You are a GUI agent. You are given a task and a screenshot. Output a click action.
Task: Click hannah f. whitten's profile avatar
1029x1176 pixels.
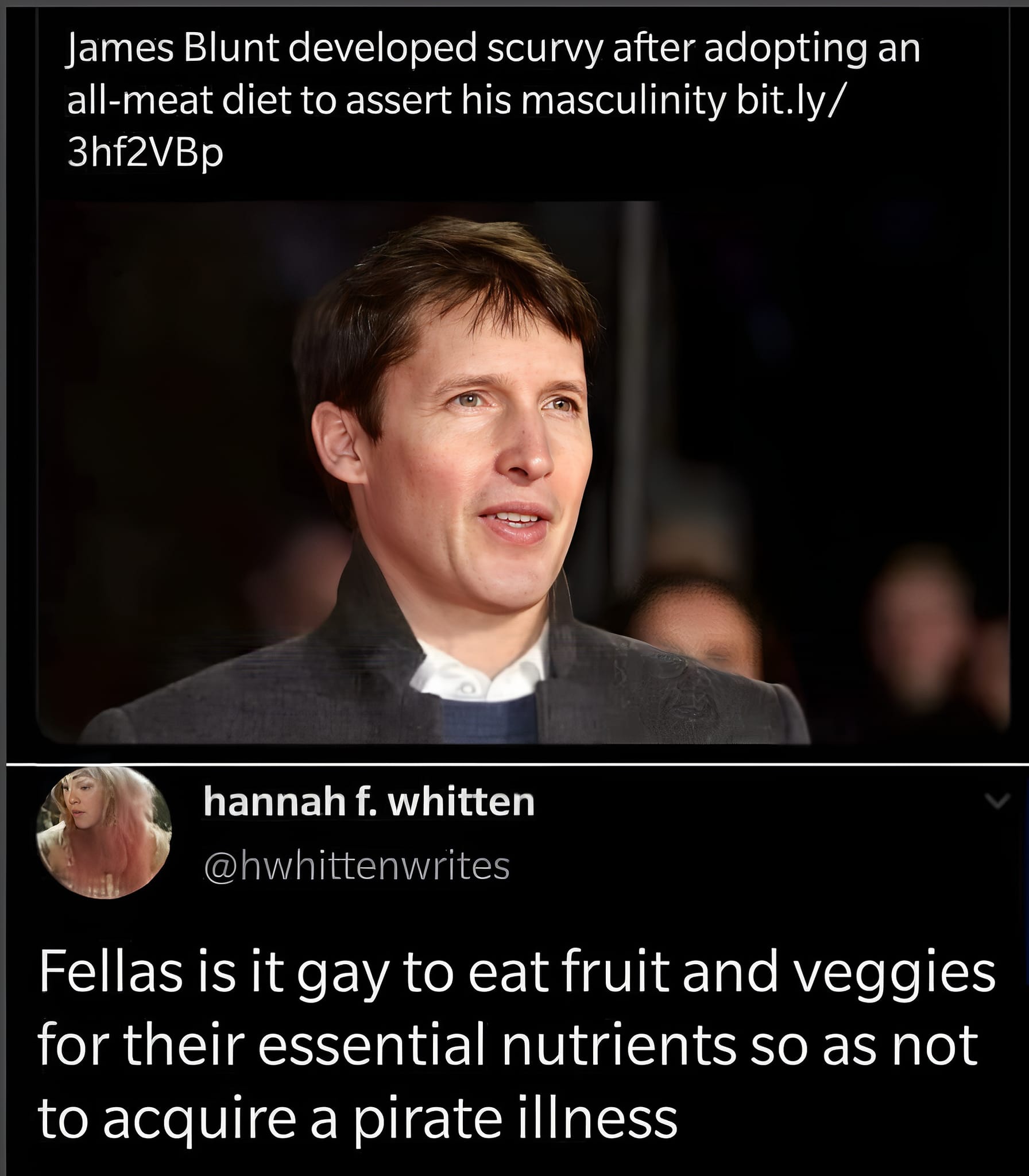point(104,833)
